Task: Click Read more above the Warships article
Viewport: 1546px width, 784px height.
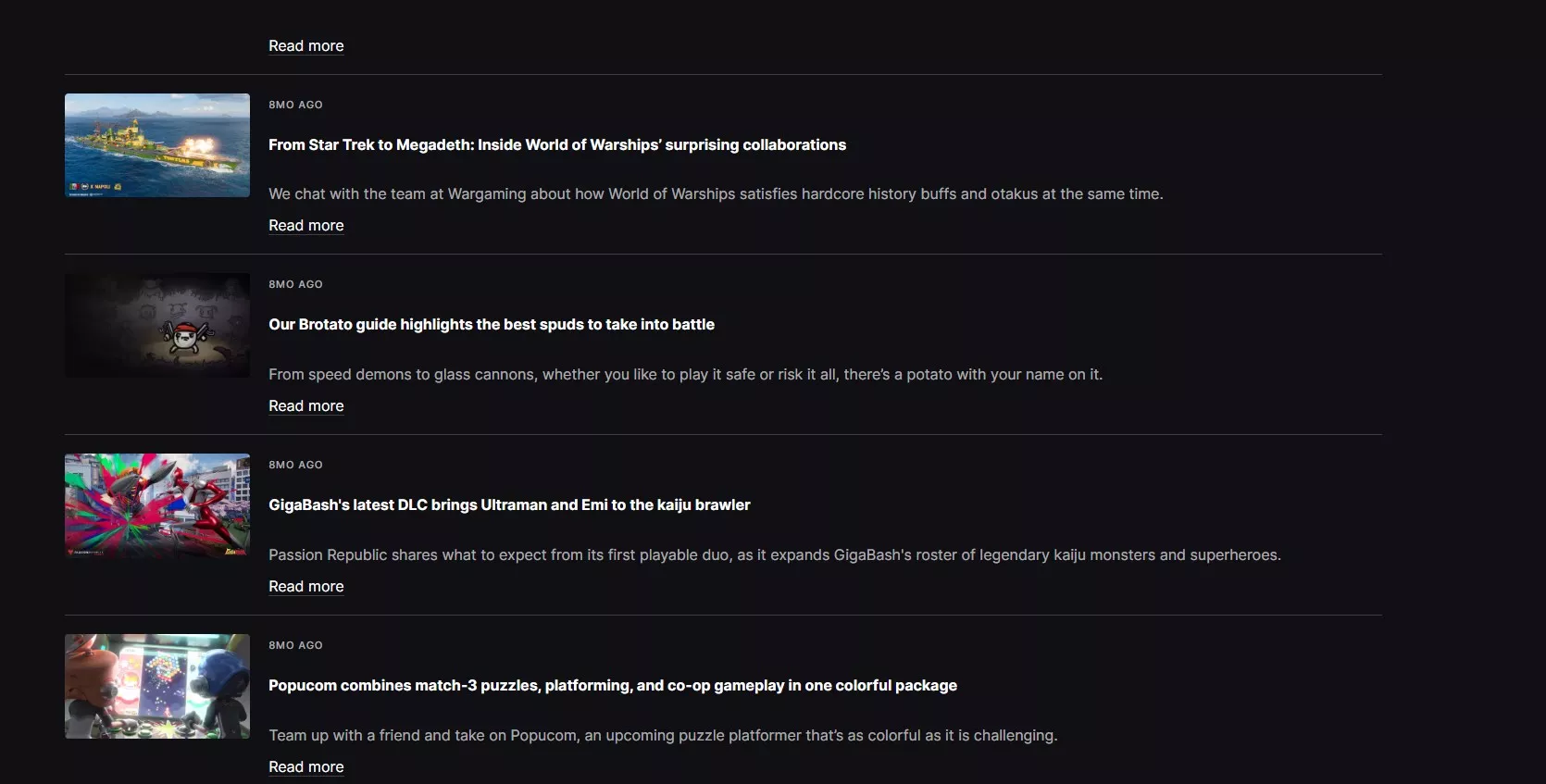Action: point(305,46)
